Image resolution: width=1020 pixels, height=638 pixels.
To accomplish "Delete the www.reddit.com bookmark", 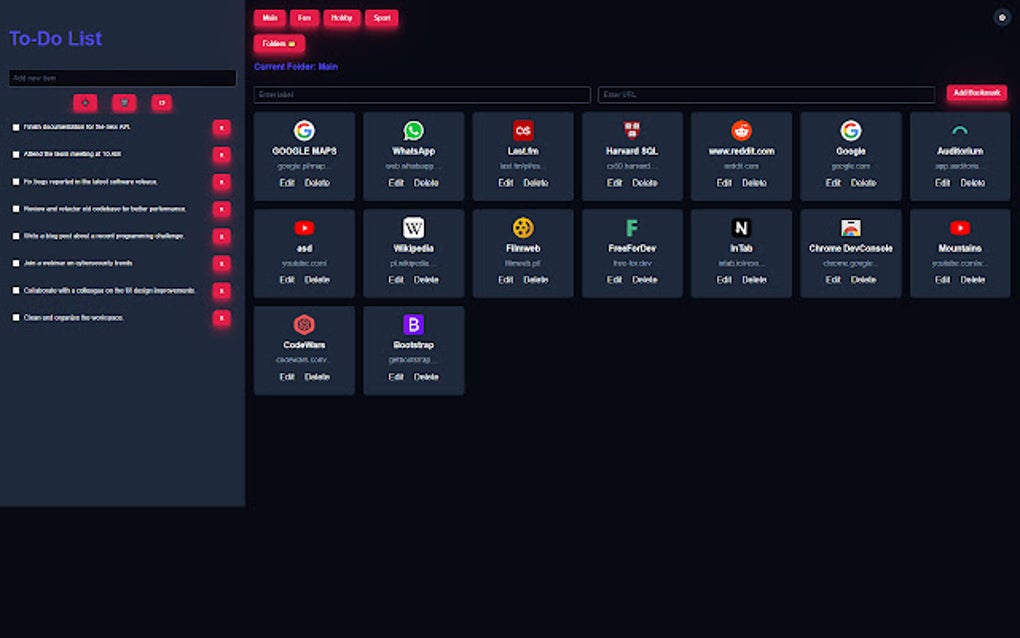I will (754, 183).
